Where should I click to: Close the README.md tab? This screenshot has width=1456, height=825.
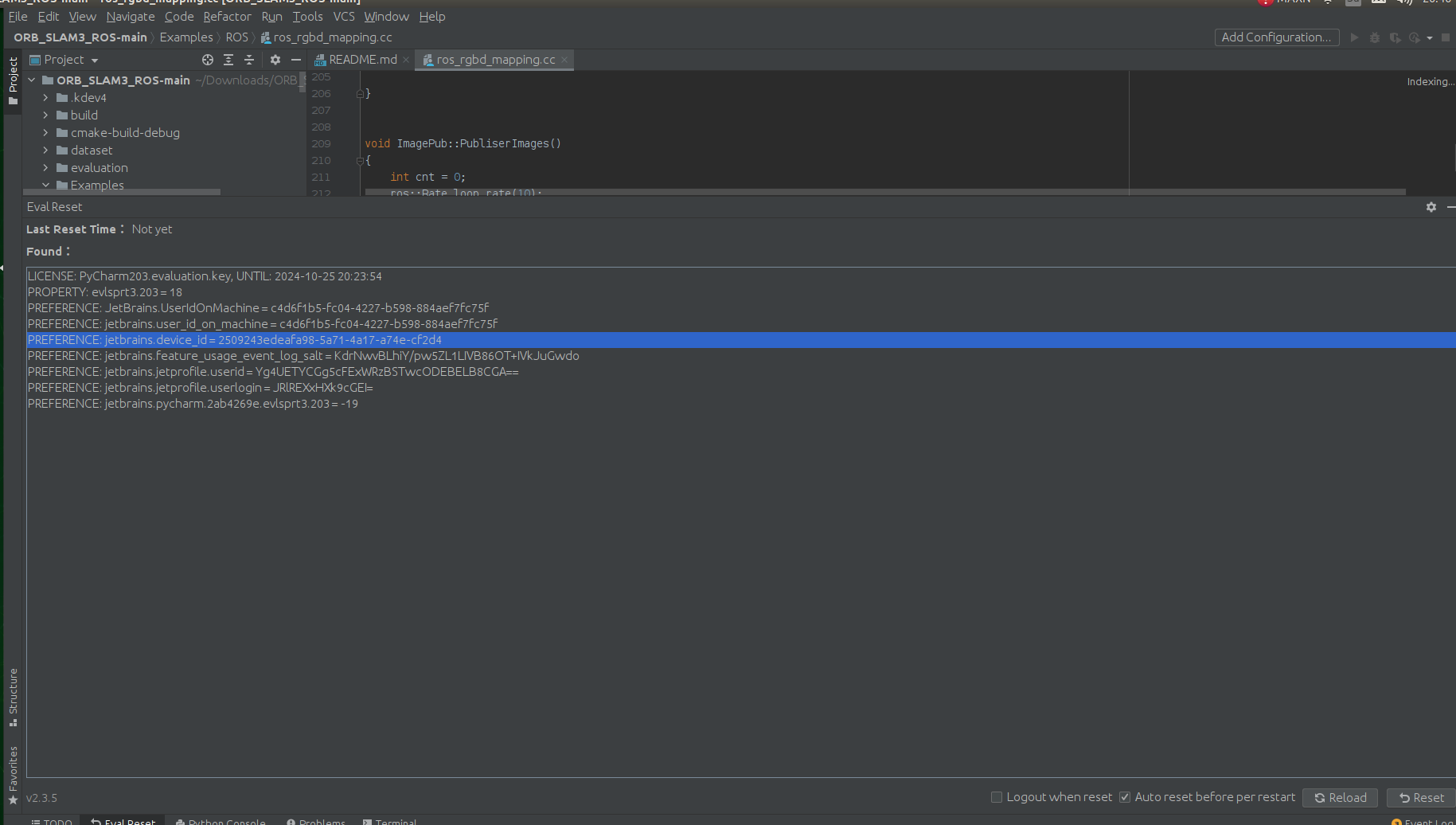pos(406,60)
